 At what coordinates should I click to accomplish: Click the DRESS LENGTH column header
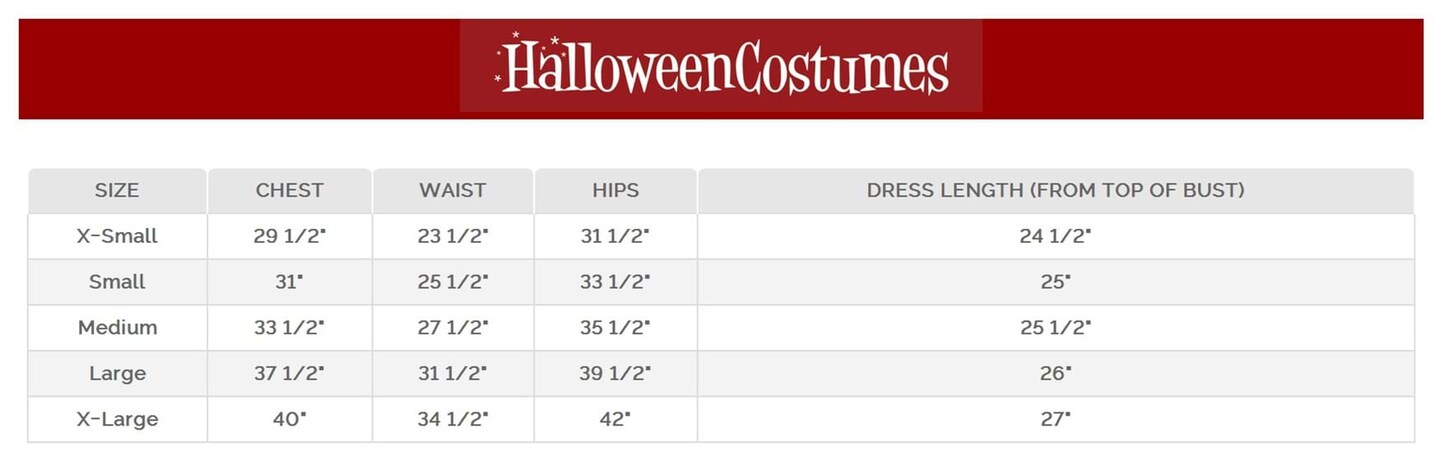coord(1056,190)
